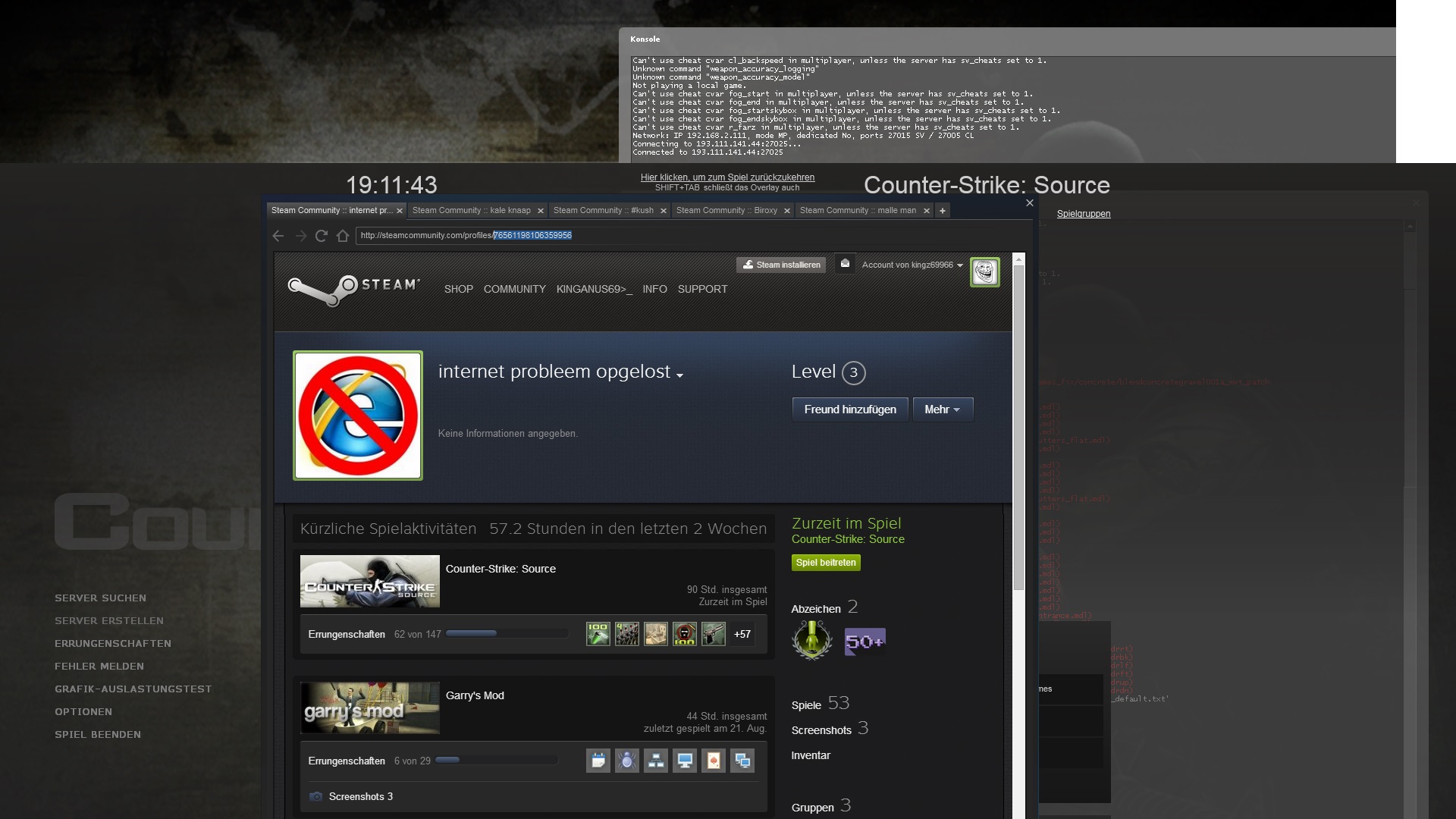The image size is (1456, 819).
Task: Click the green Spiel beitreten button
Action: [x=826, y=563]
